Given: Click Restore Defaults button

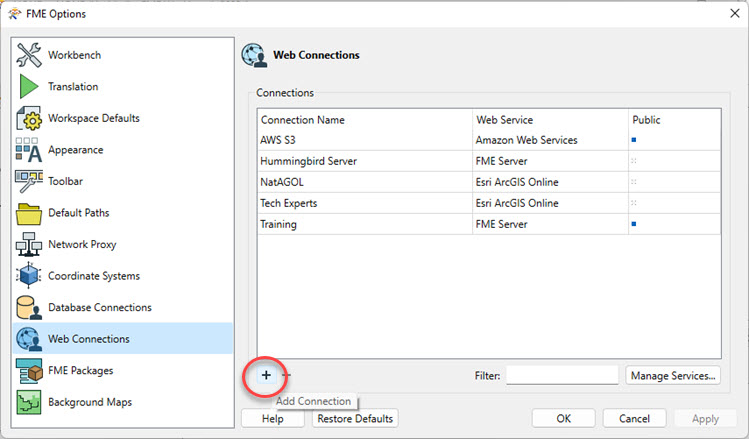Looking at the screenshot, I should click(355, 418).
